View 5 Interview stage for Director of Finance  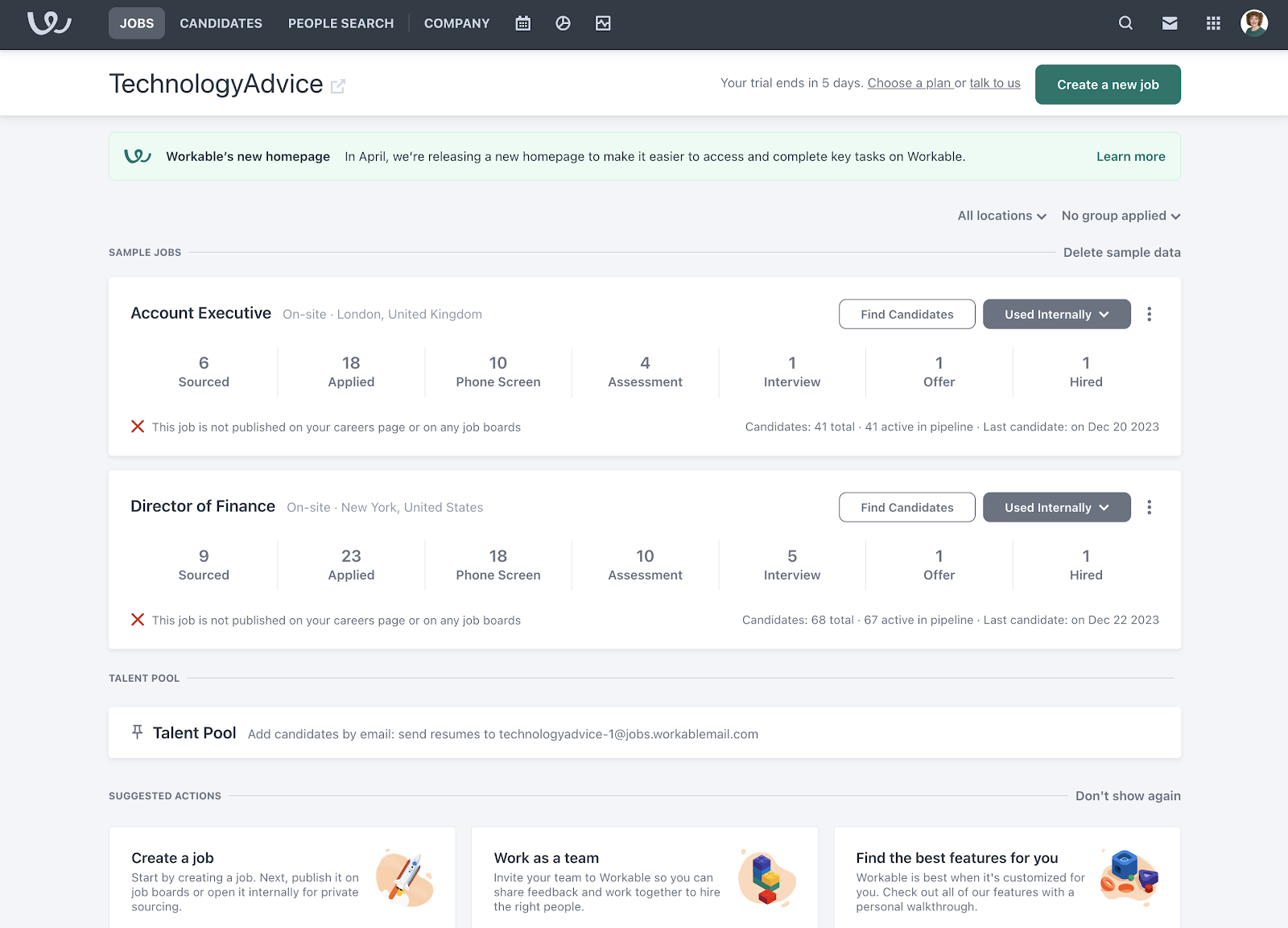792,565
